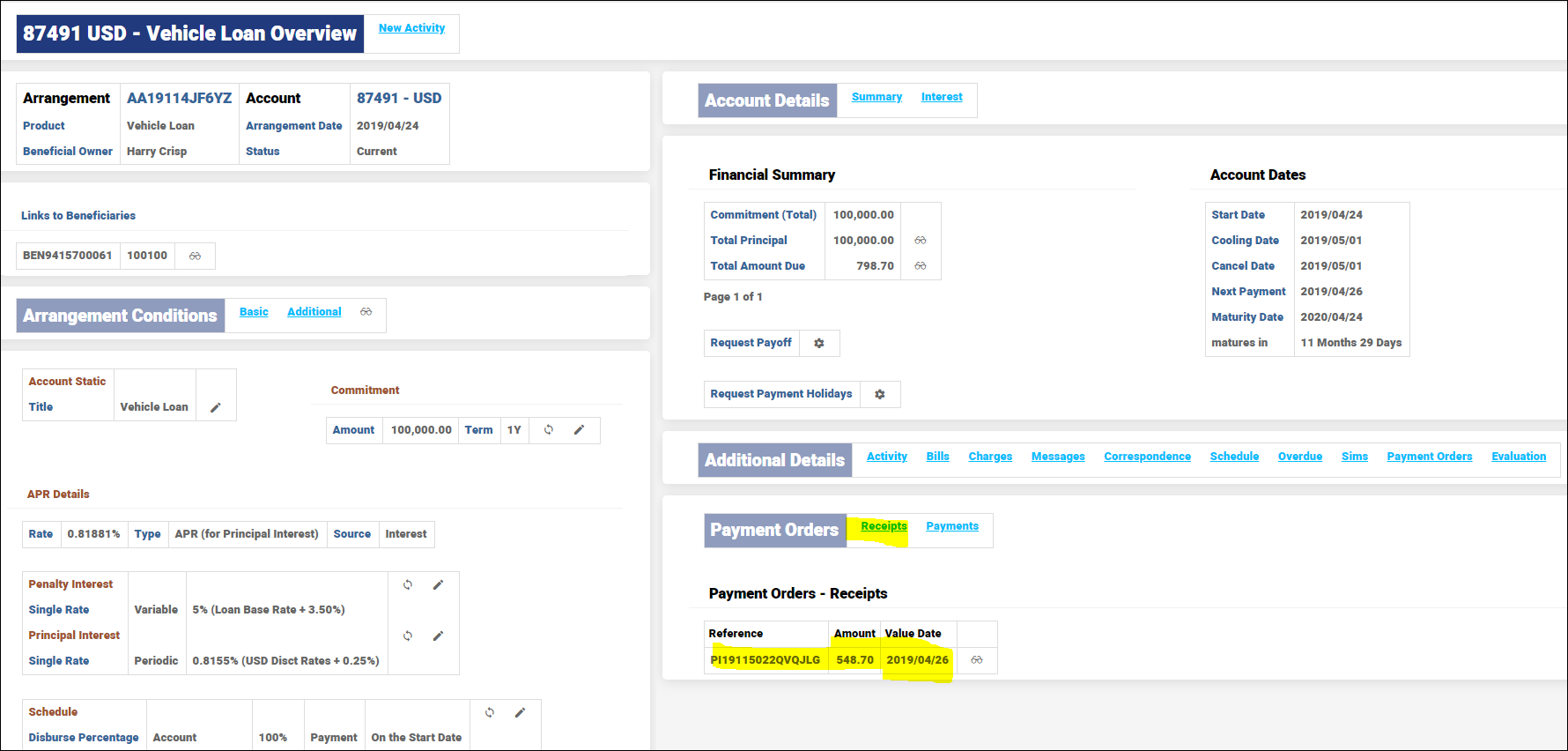Image resolution: width=1568 pixels, height=751 pixels.
Task: Click view icon for receipt PI19115022QVQJLG
Action: click(x=976, y=660)
